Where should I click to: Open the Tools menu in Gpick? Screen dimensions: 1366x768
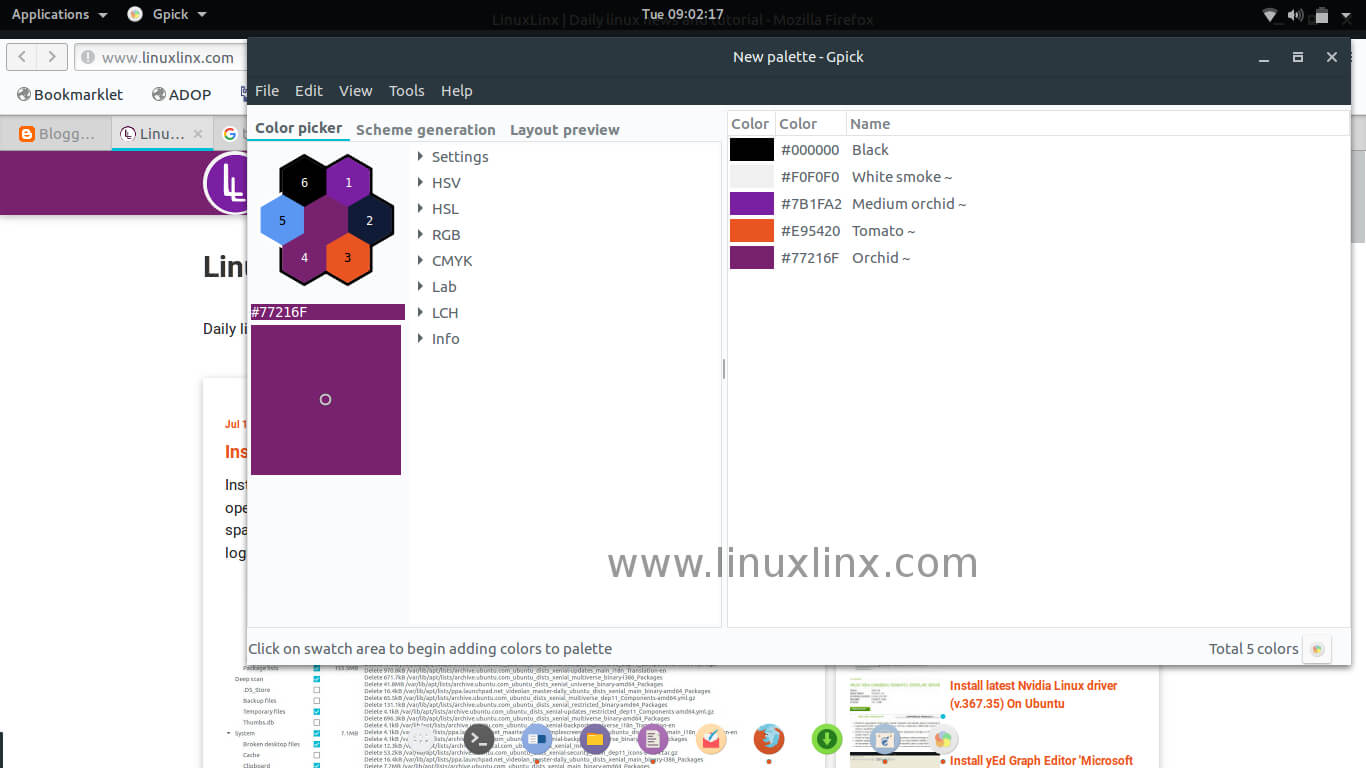(406, 90)
